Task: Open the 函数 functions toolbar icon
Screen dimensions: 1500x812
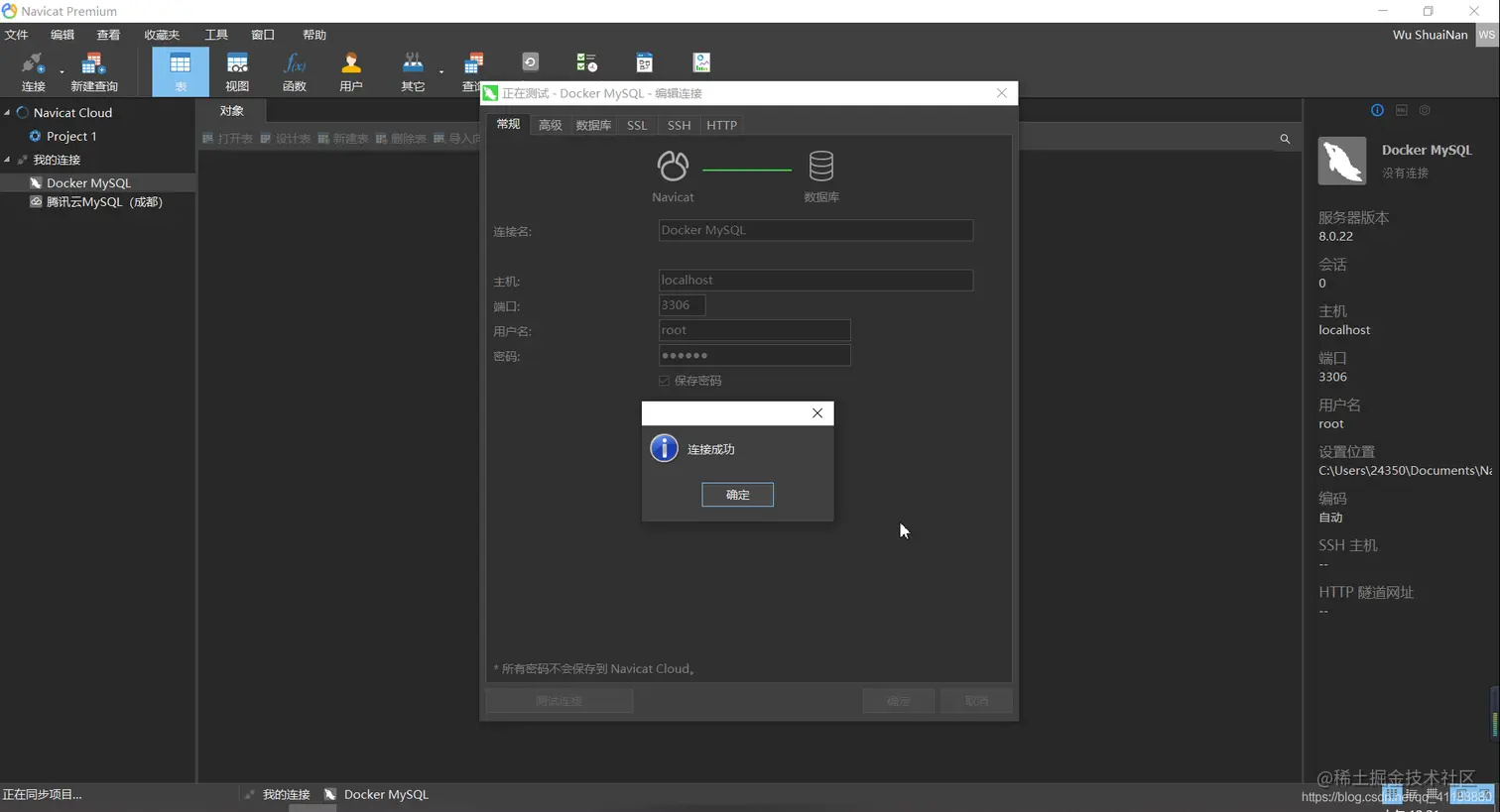Action: (x=295, y=71)
